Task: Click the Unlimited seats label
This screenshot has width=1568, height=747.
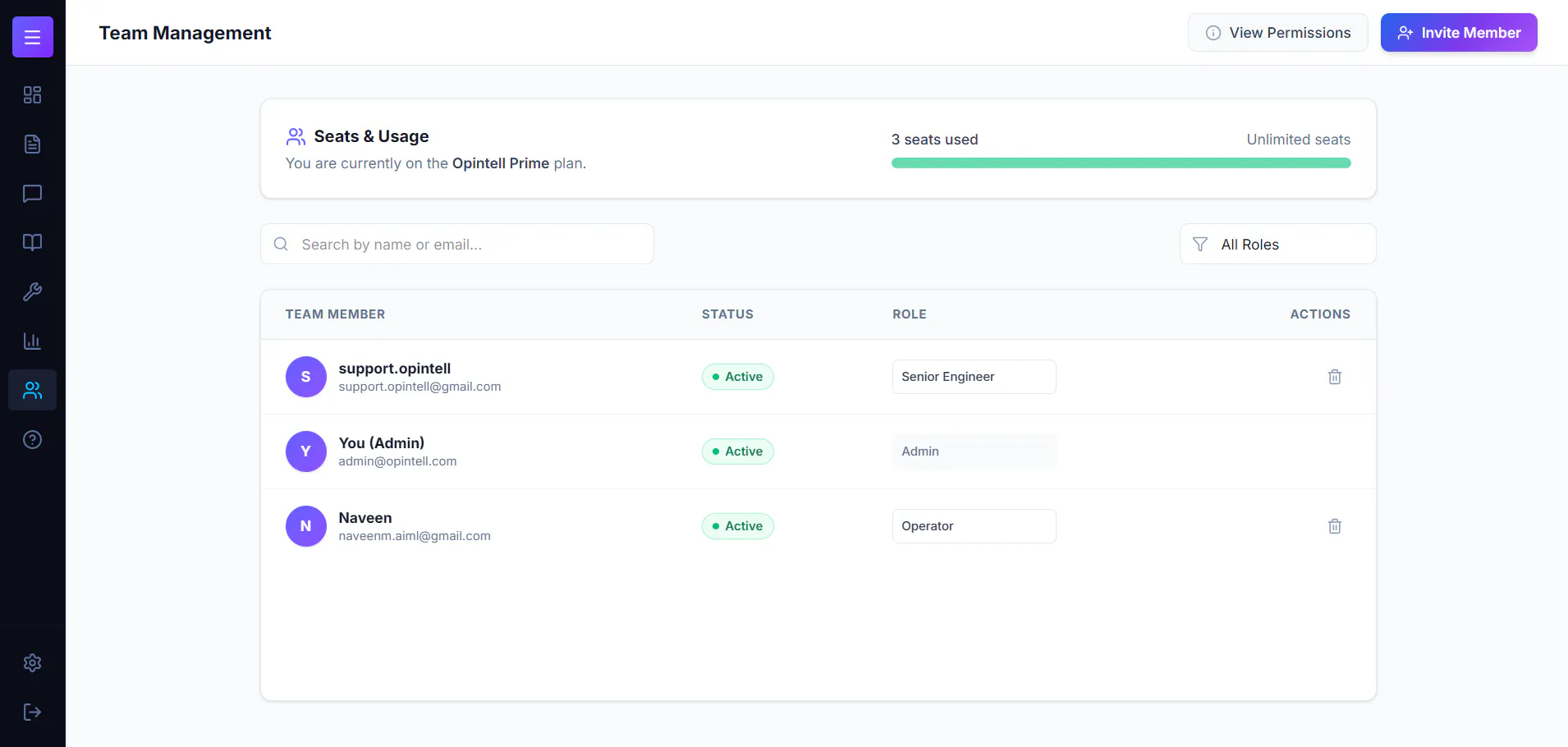Action: pyautogui.click(x=1299, y=140)
